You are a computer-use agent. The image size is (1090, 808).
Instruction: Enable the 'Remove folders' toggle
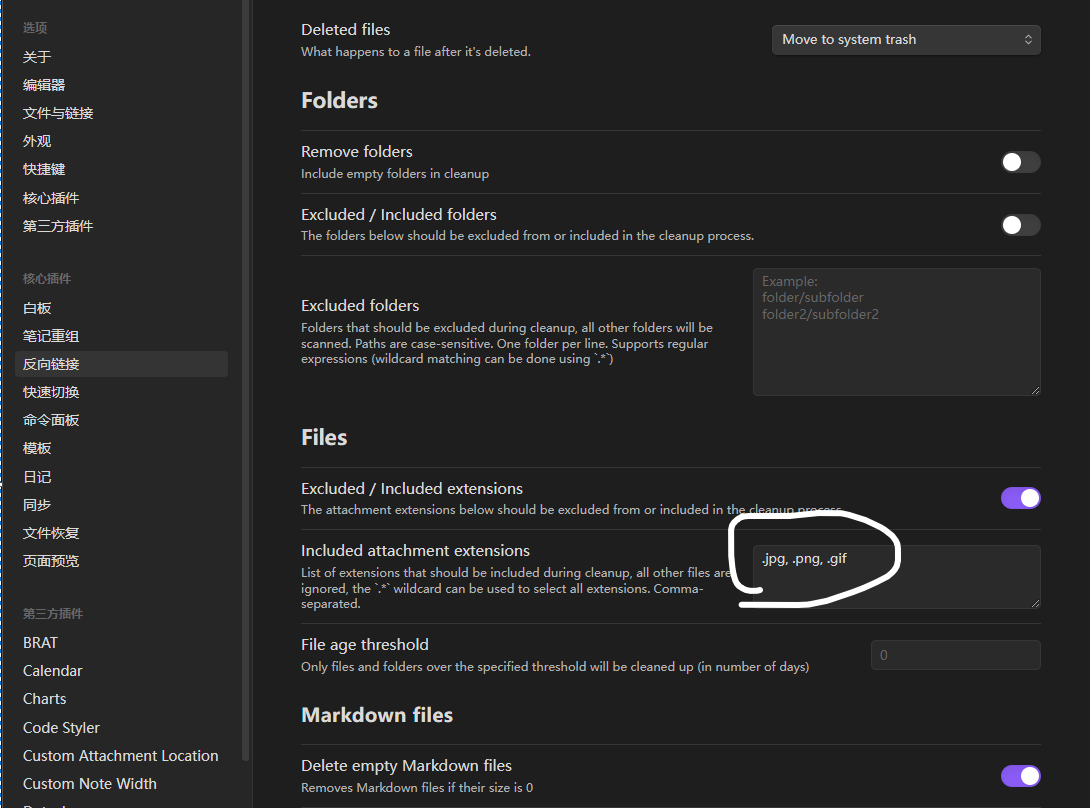[1020, 161]
